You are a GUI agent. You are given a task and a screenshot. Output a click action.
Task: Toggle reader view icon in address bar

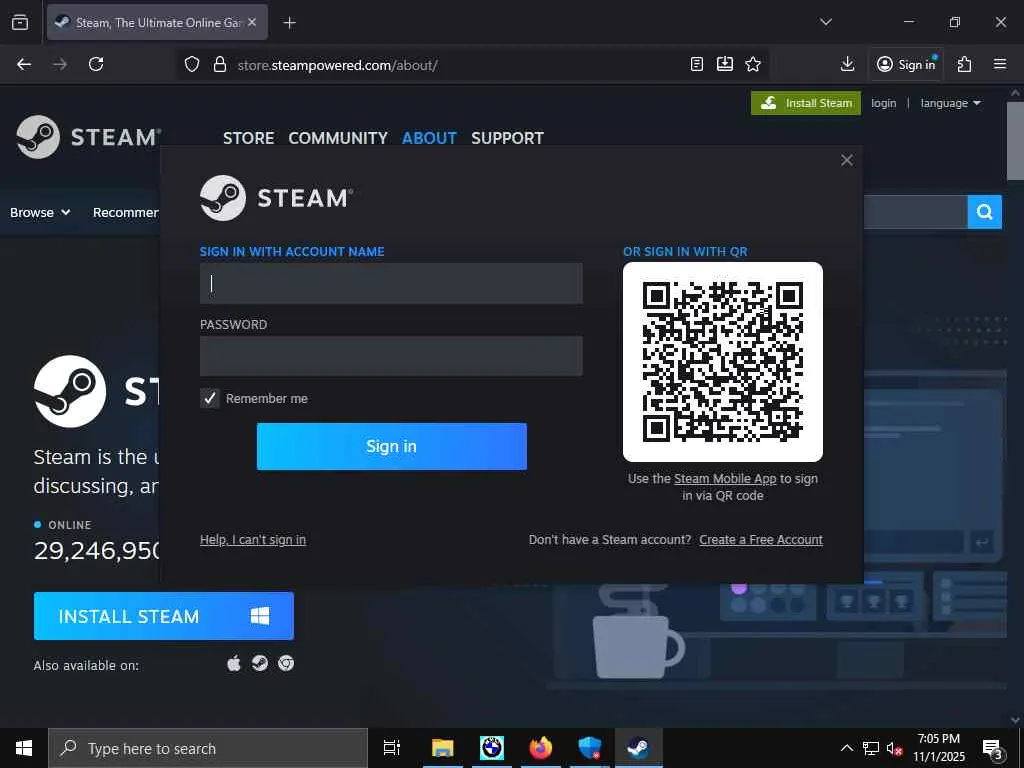pyautogui.click(x=697, y=64)
